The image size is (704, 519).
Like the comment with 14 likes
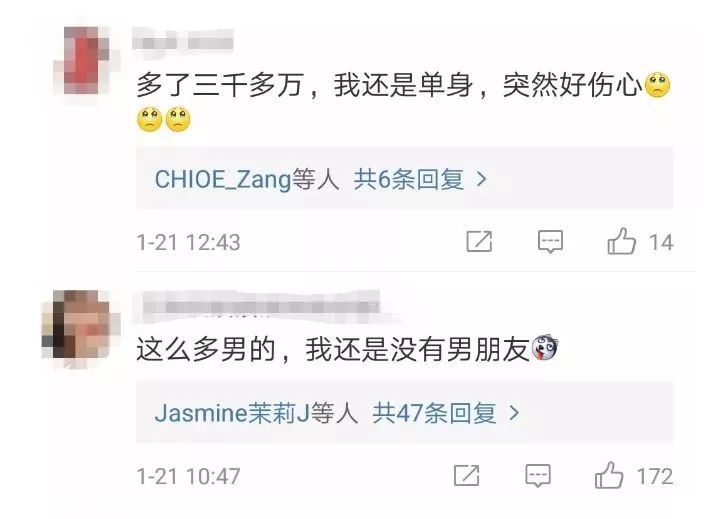click(x=621, y=241)
